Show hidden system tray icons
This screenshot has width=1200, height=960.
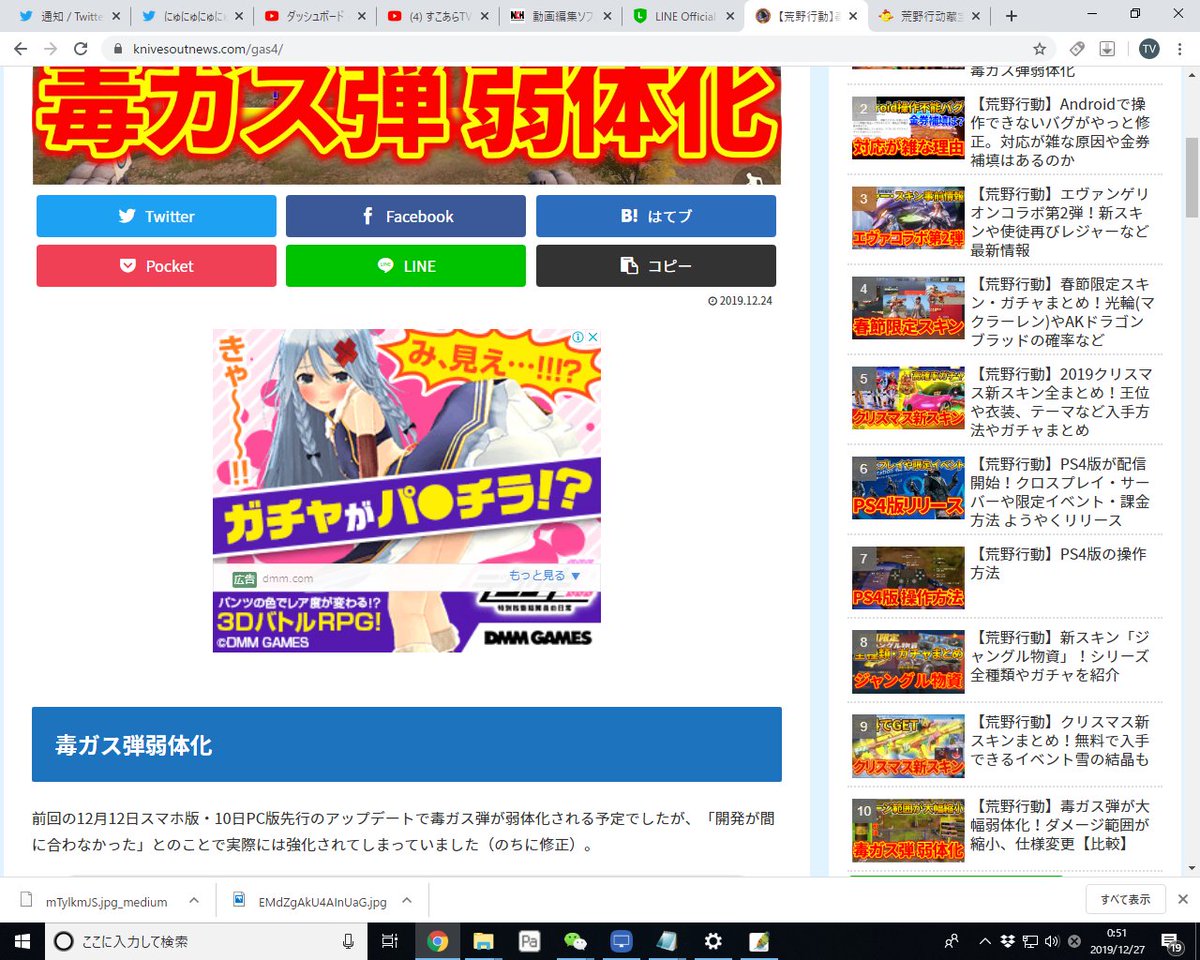(986, 941)
